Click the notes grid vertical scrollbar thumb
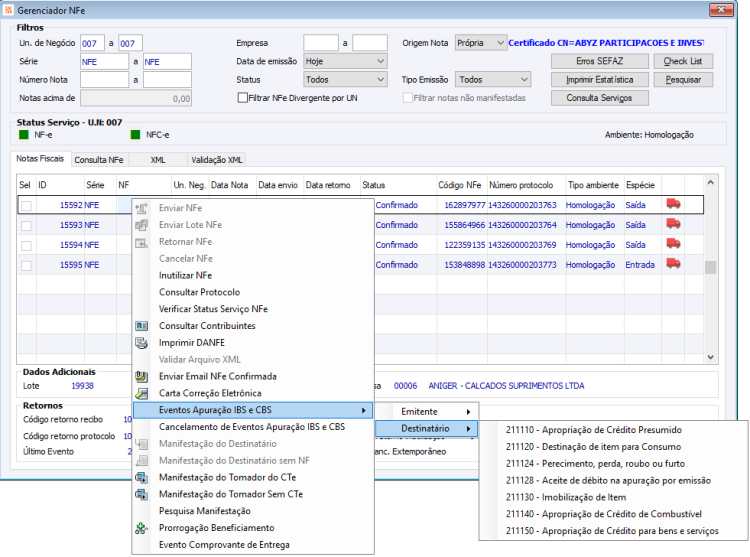 click(709, 267)
